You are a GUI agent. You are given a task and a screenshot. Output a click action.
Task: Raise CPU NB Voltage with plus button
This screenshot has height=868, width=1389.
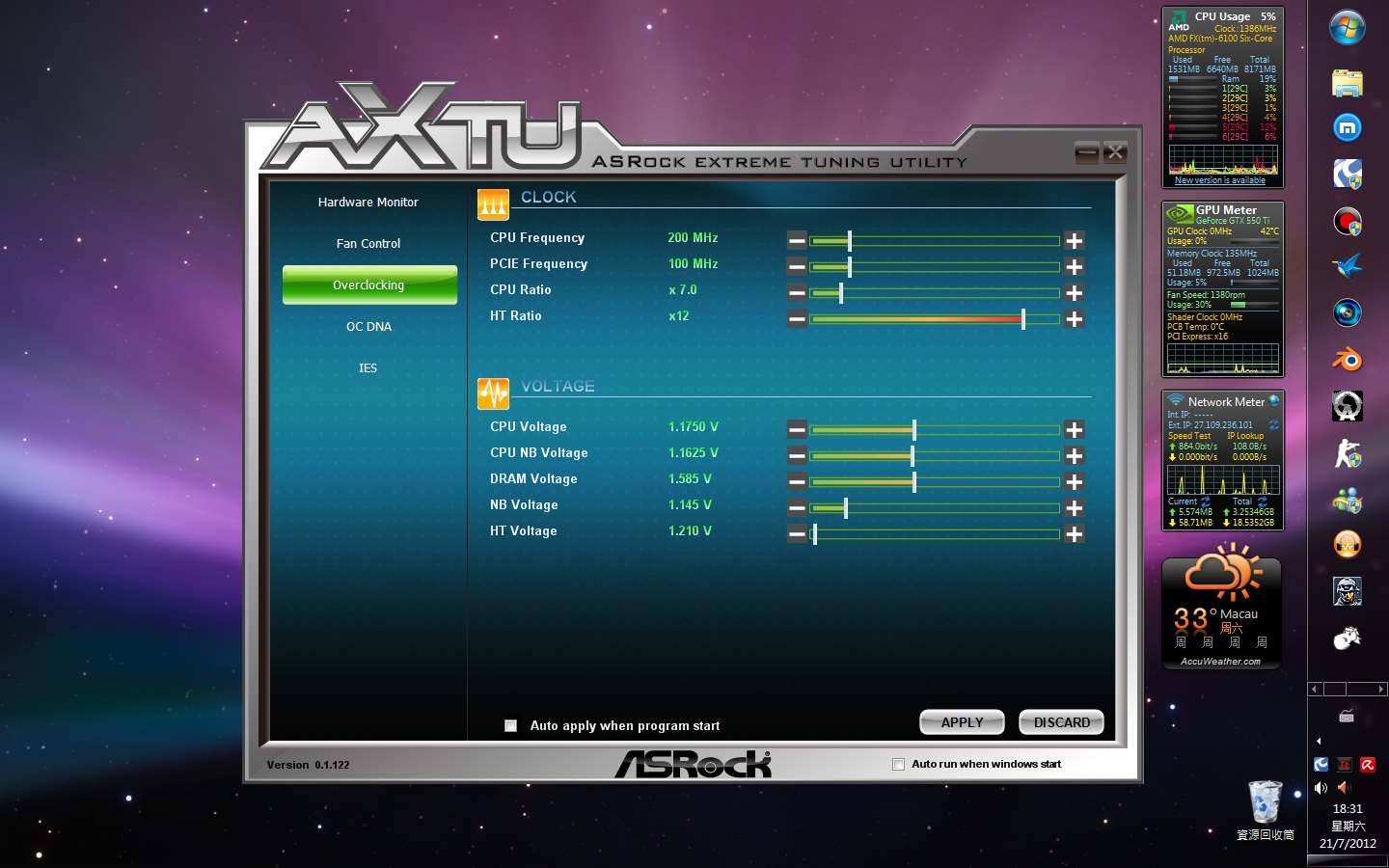click(x=1074, y=455)
